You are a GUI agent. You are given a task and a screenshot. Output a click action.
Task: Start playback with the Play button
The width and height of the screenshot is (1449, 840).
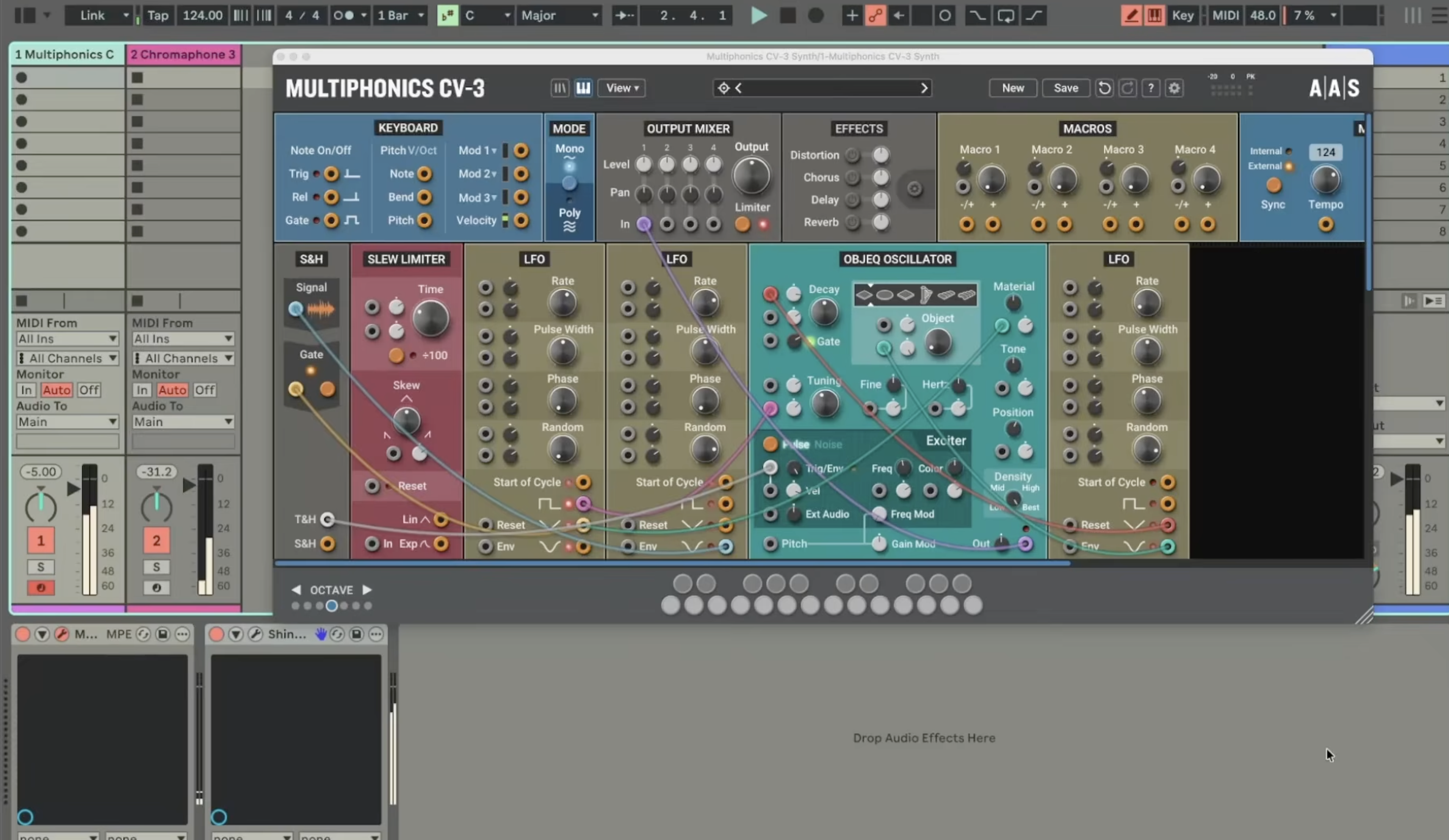click(x=758, y=16)
